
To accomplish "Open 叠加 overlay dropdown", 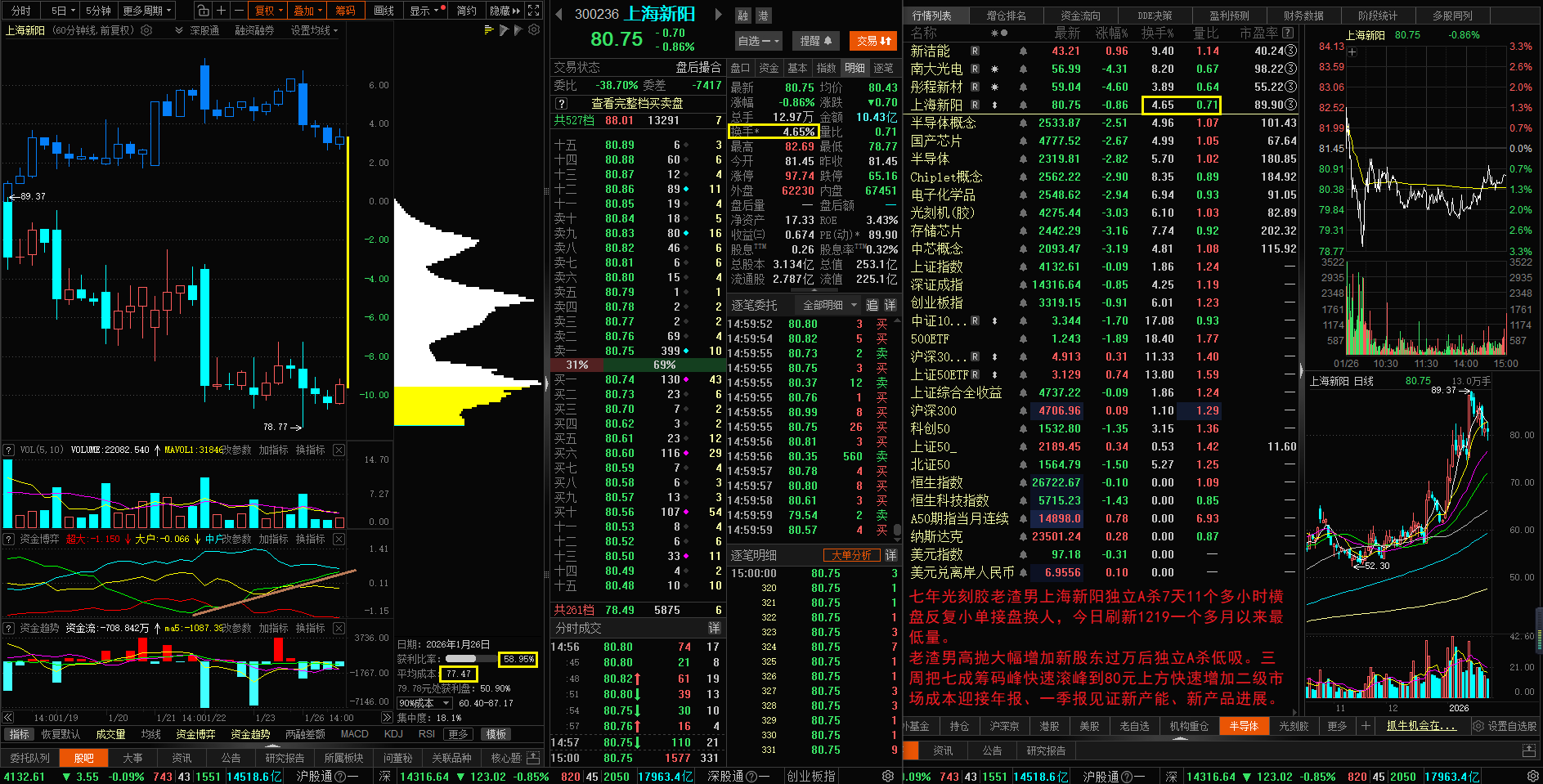I will pos(308,11).
